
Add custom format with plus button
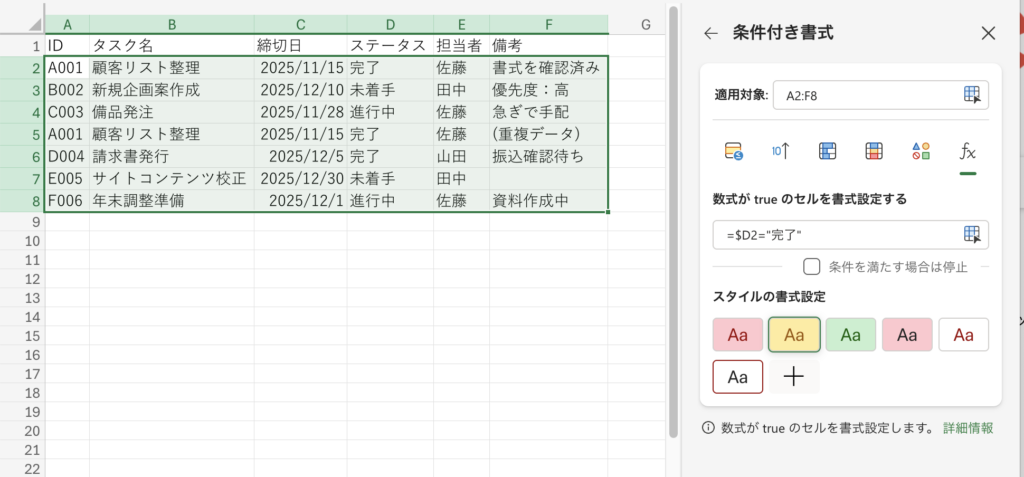click(794, 377)
